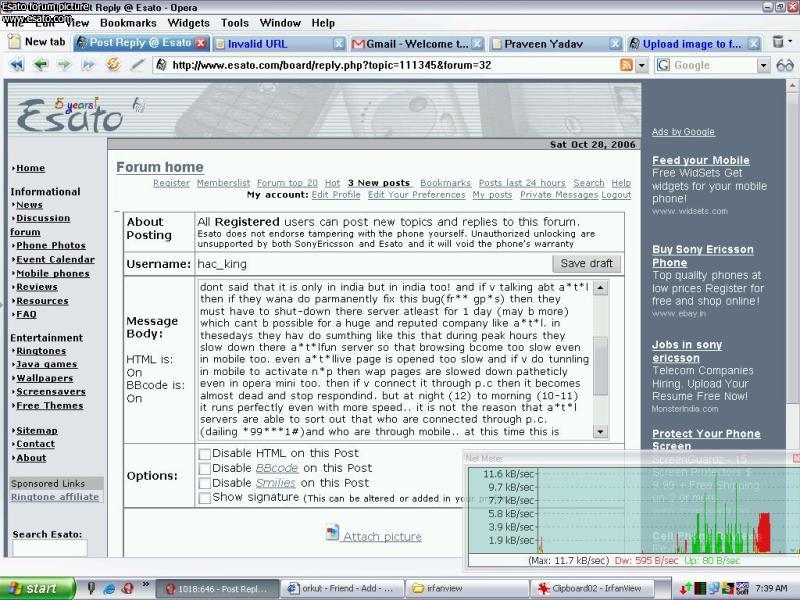Click the Logout link
This screenshot has height=600, width=800.
616,195
